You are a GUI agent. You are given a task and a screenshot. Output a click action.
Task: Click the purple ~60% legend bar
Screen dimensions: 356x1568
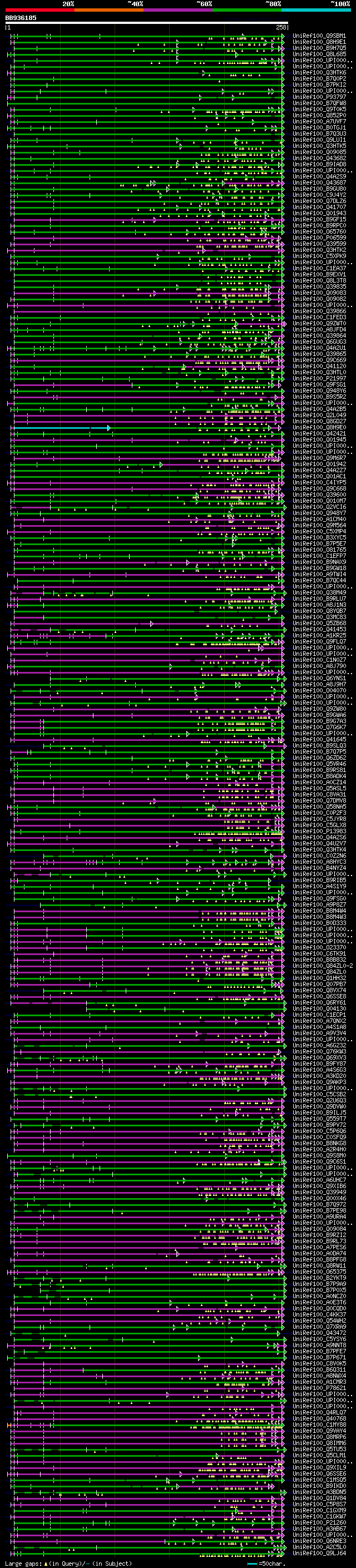tap(177, 10)
